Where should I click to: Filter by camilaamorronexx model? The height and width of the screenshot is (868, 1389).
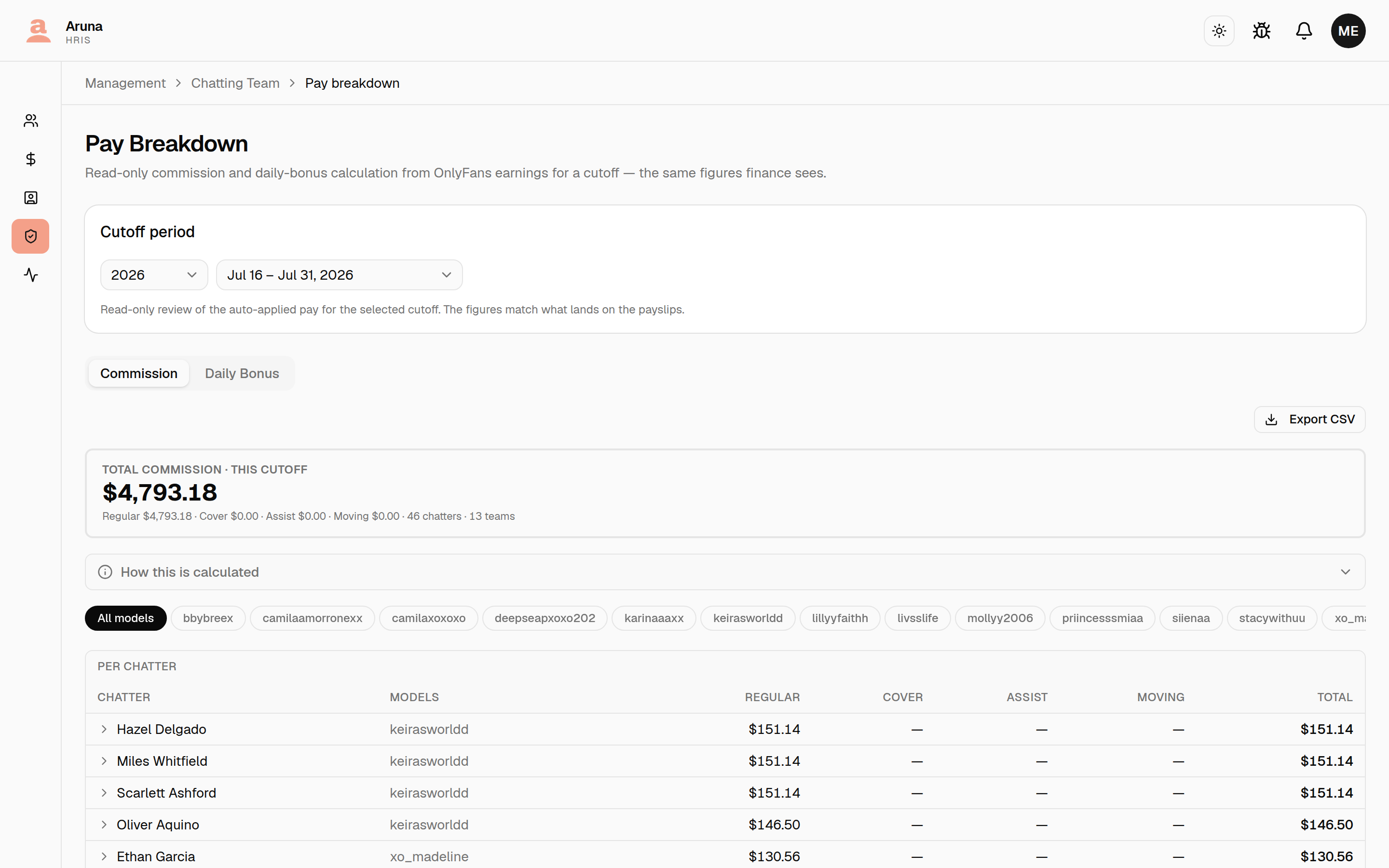312,618
